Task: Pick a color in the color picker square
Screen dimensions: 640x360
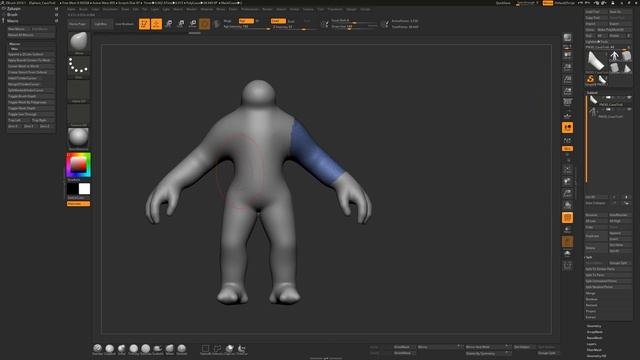Action: tap(78, 164)
